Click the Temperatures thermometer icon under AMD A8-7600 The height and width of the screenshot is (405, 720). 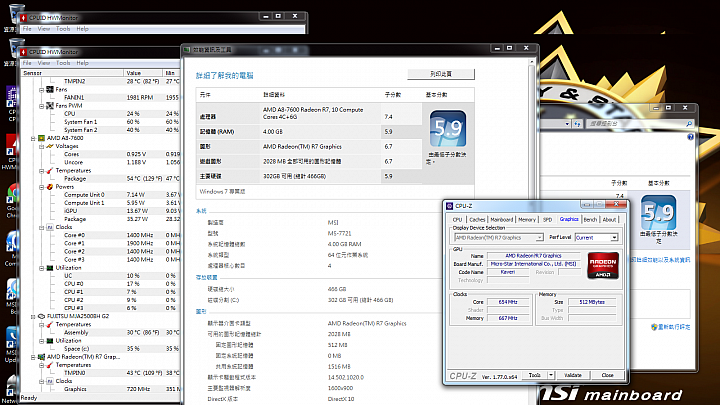tap(50, 170)
